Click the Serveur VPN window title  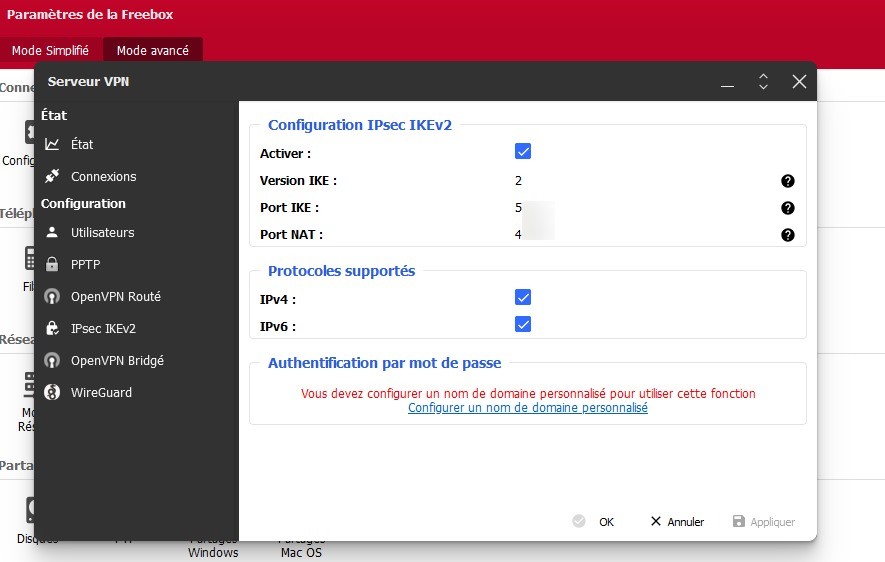tap(89, 82)
